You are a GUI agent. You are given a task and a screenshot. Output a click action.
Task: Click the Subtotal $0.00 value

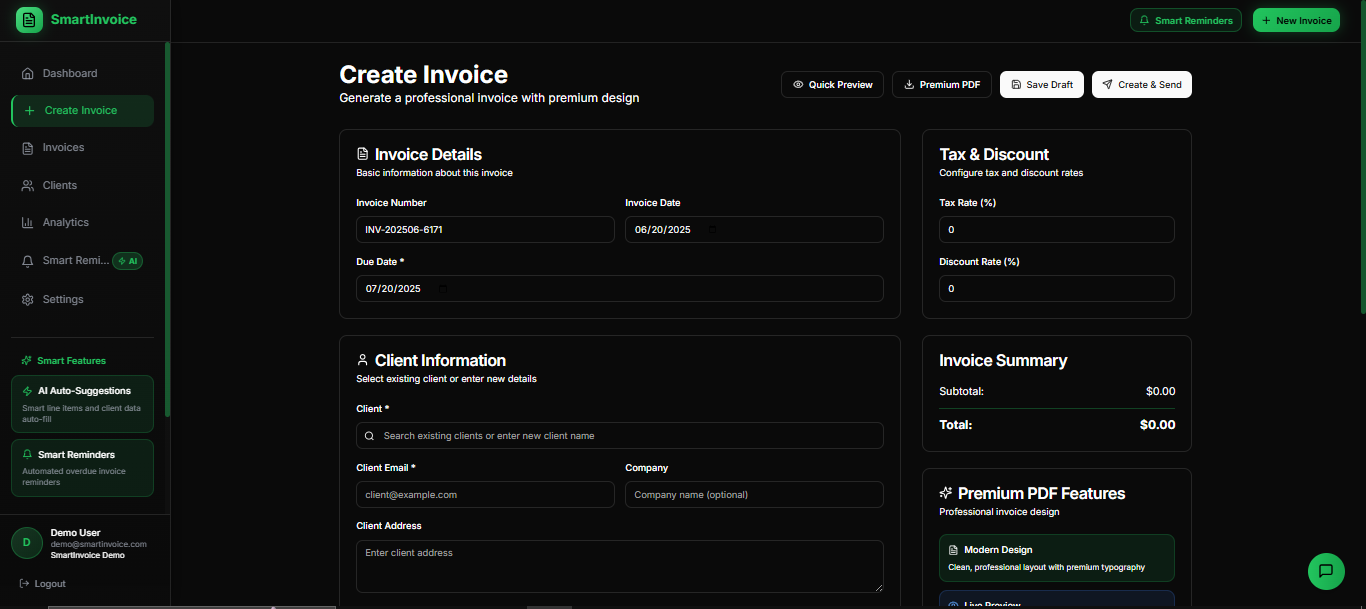pos(1160,392)
